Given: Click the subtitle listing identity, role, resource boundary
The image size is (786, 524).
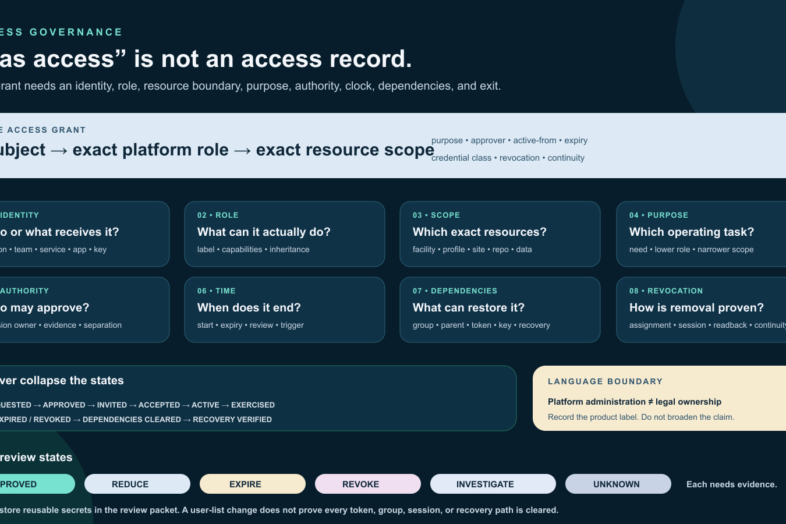Looking at the screenshot, I should pyautogui.click(x=250, y=86).
